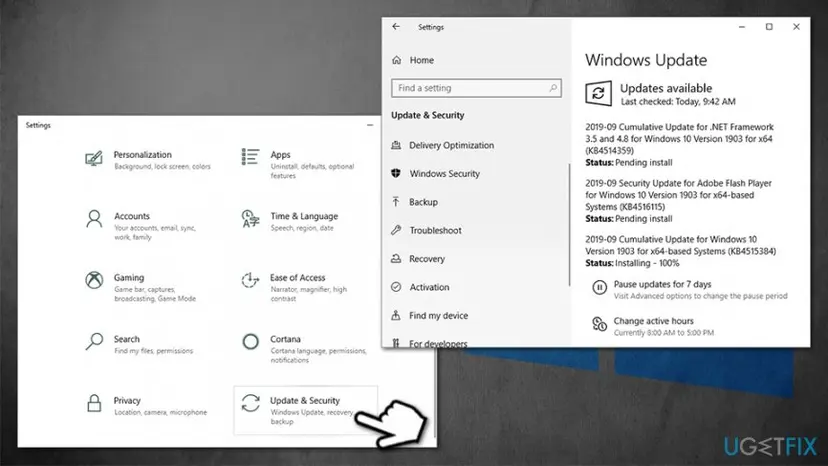The width and height of the screenshot is (828, 466).
Task: Open Privacy tile label
Action: [x=127, y=400]
